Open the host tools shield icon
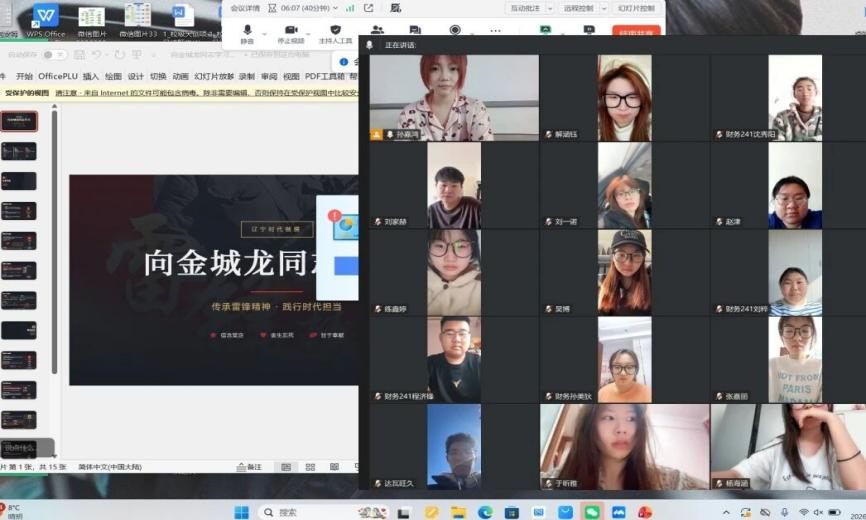Screen dimensions: 866x520 (335, 31)
